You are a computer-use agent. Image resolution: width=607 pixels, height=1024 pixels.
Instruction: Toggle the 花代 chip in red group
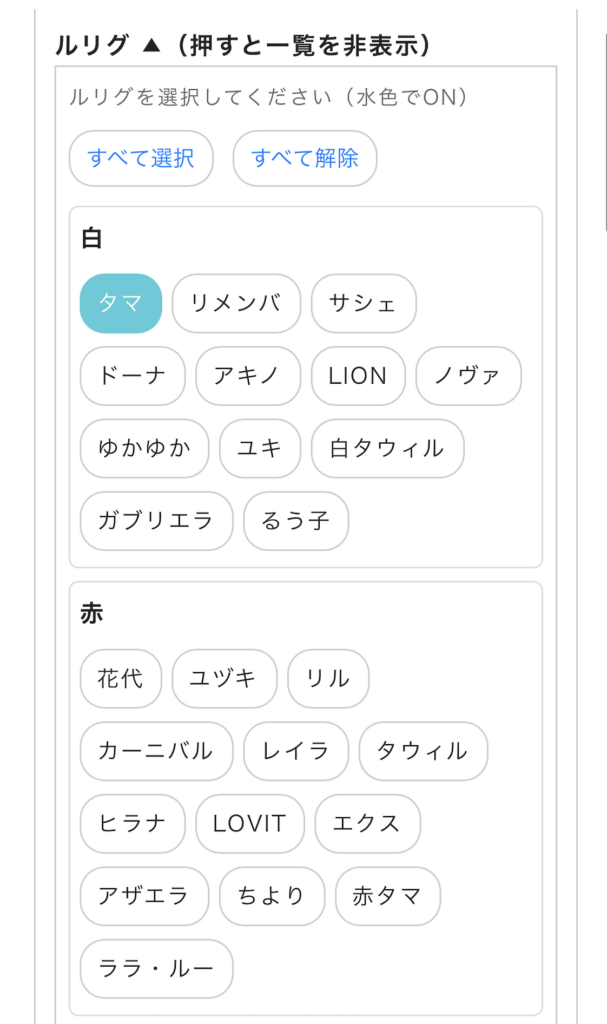(x=120, y=679)
